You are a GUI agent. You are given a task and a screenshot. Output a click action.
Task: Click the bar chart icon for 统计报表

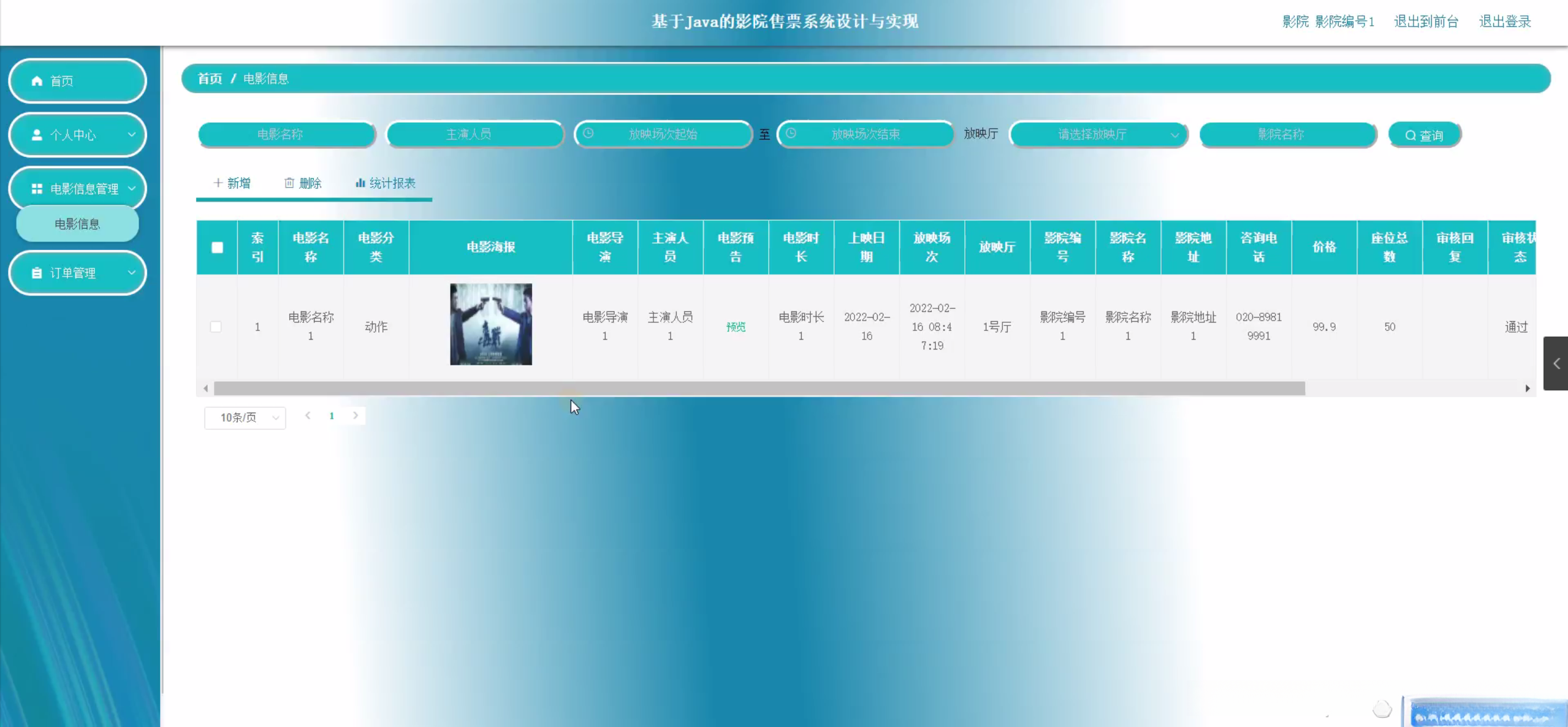[360, 183]
